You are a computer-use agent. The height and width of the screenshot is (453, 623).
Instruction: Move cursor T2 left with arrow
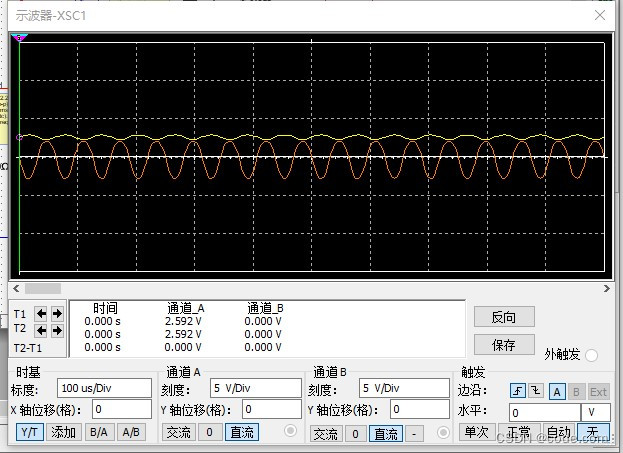point(41,330)
